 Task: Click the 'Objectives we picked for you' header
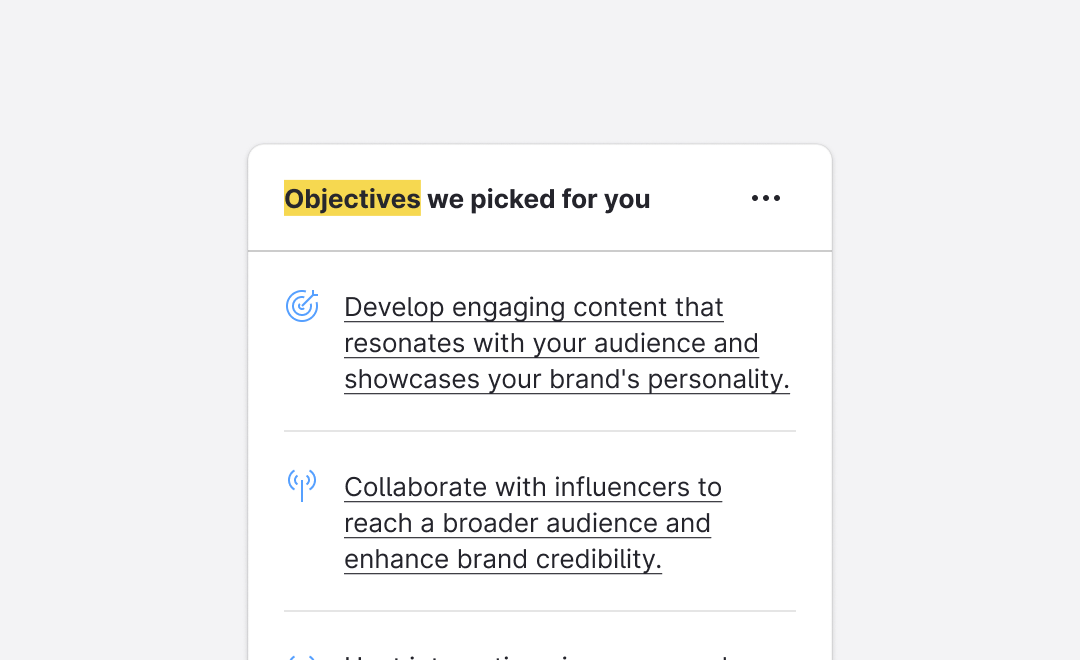(x=466, y=199)
